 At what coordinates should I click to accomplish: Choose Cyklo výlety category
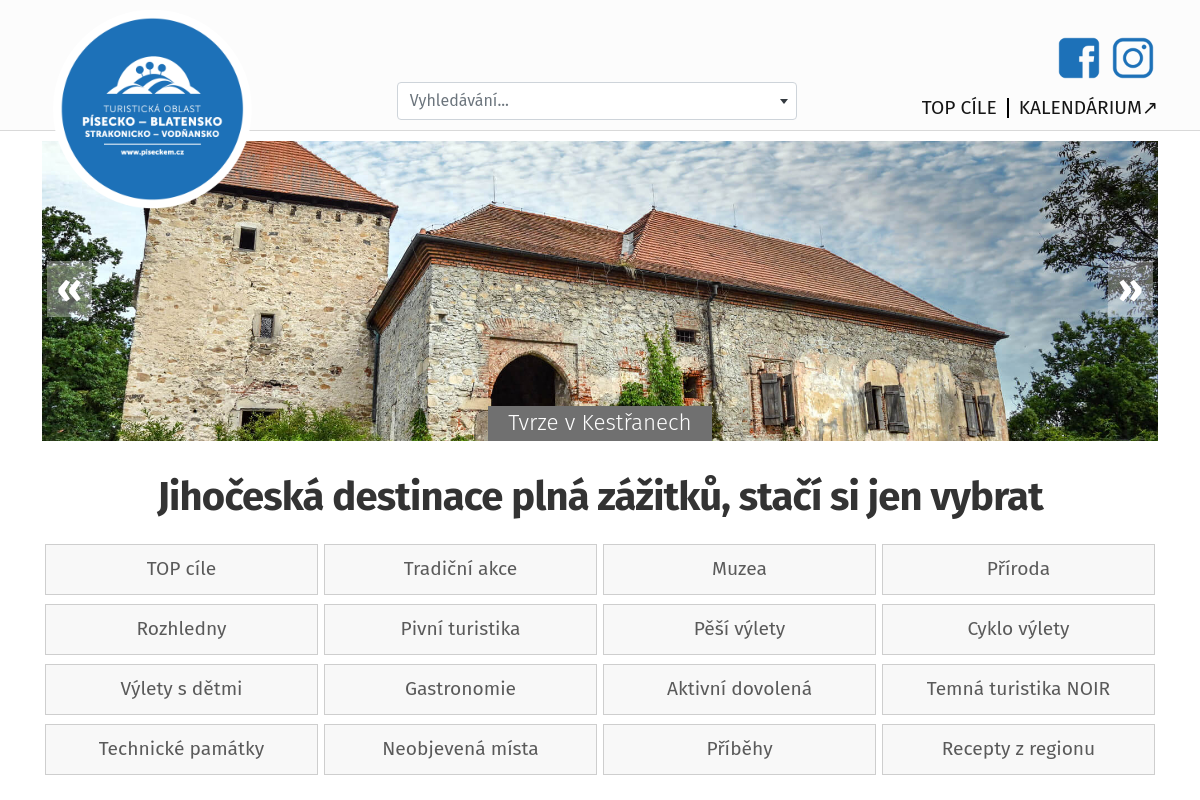(1018, 629)
